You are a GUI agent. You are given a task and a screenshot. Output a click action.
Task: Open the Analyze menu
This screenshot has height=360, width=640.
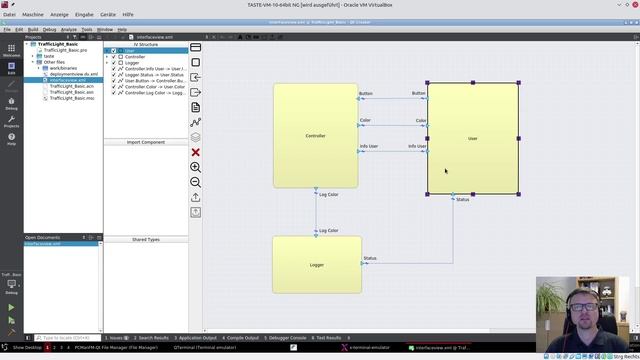point(69,30)
